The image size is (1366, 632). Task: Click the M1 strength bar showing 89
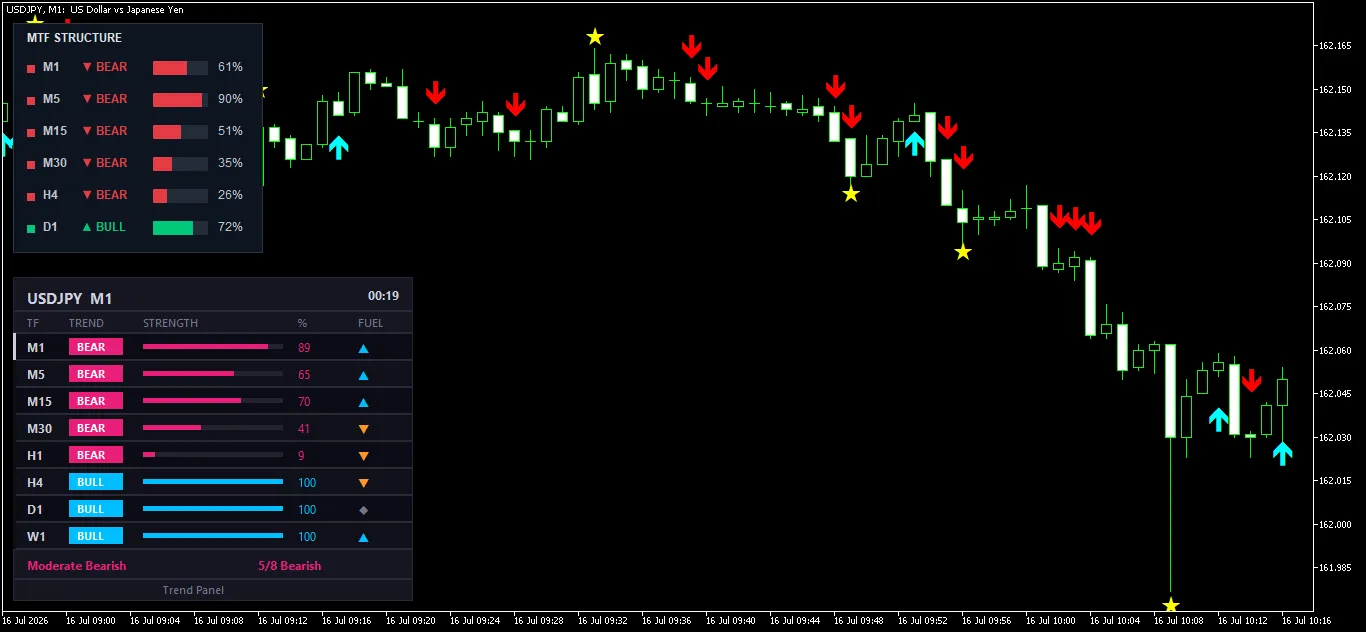click(213, 347)
